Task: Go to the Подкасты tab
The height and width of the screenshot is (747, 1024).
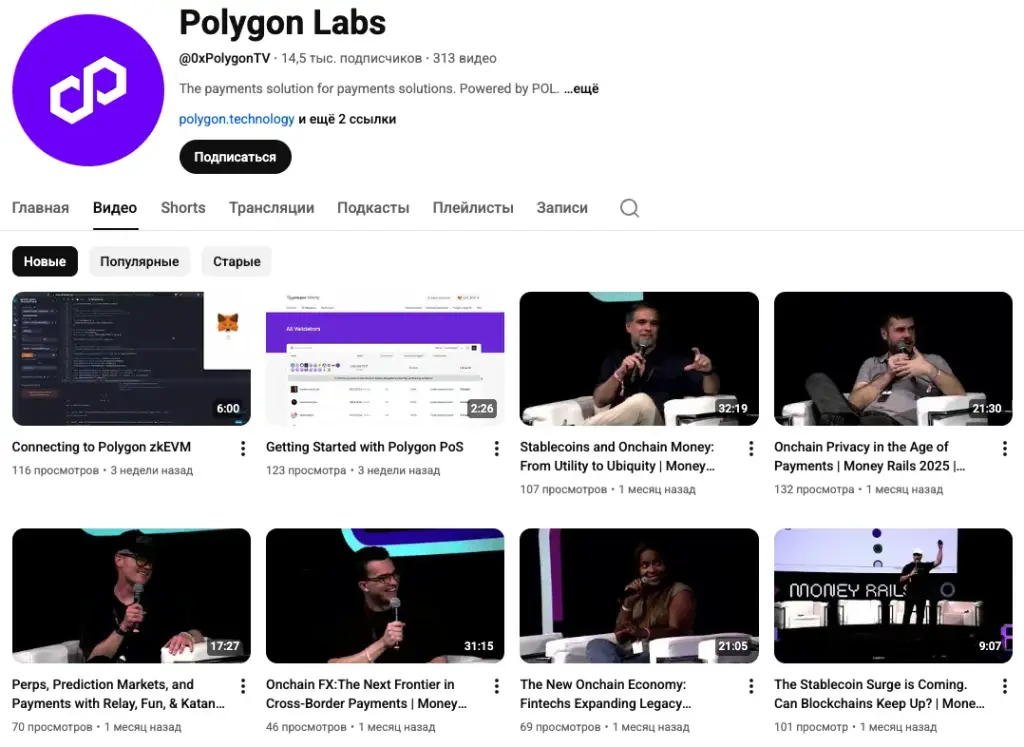Action: [x=373, y=208]
